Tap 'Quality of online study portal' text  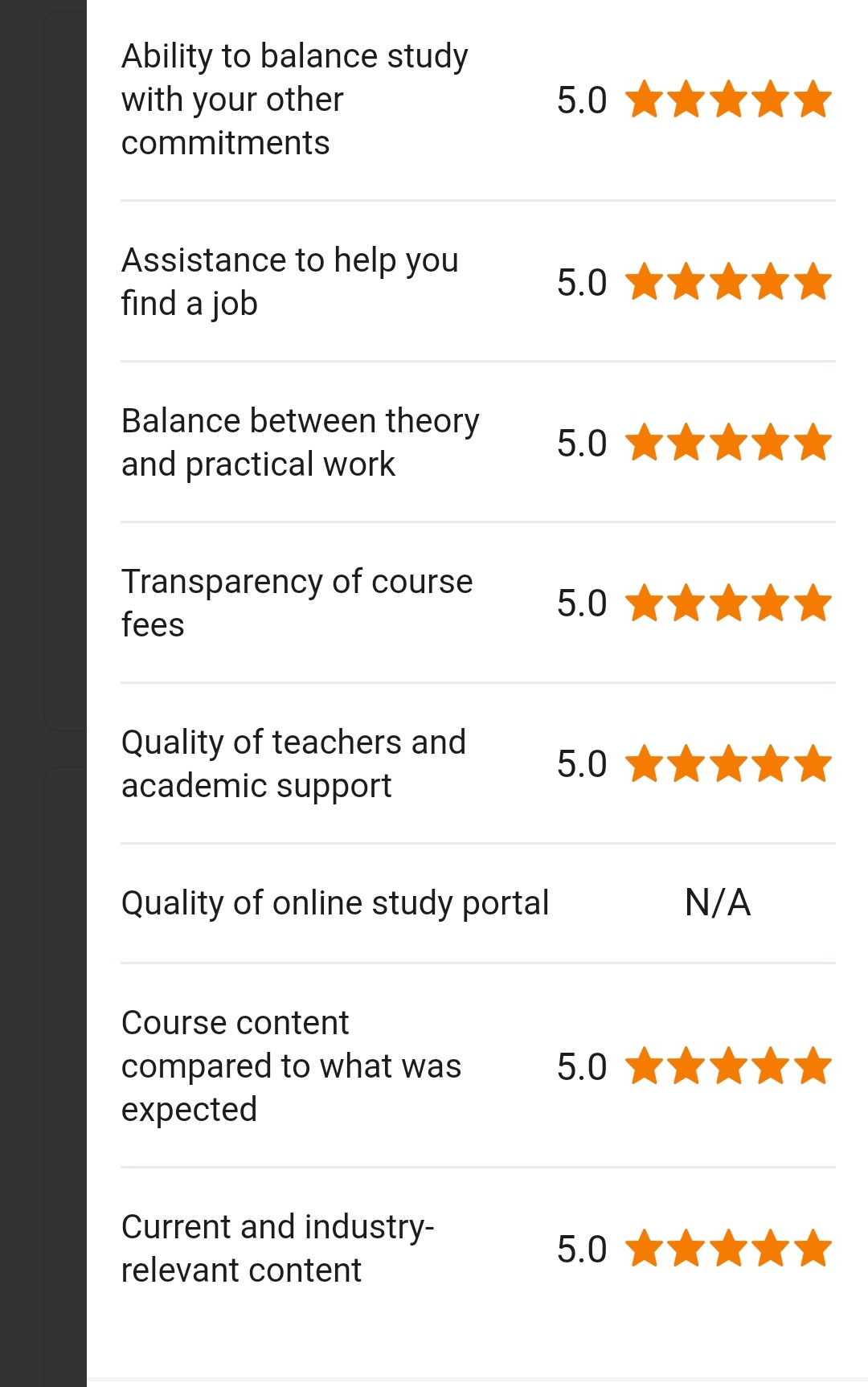(x=335, y=903)
